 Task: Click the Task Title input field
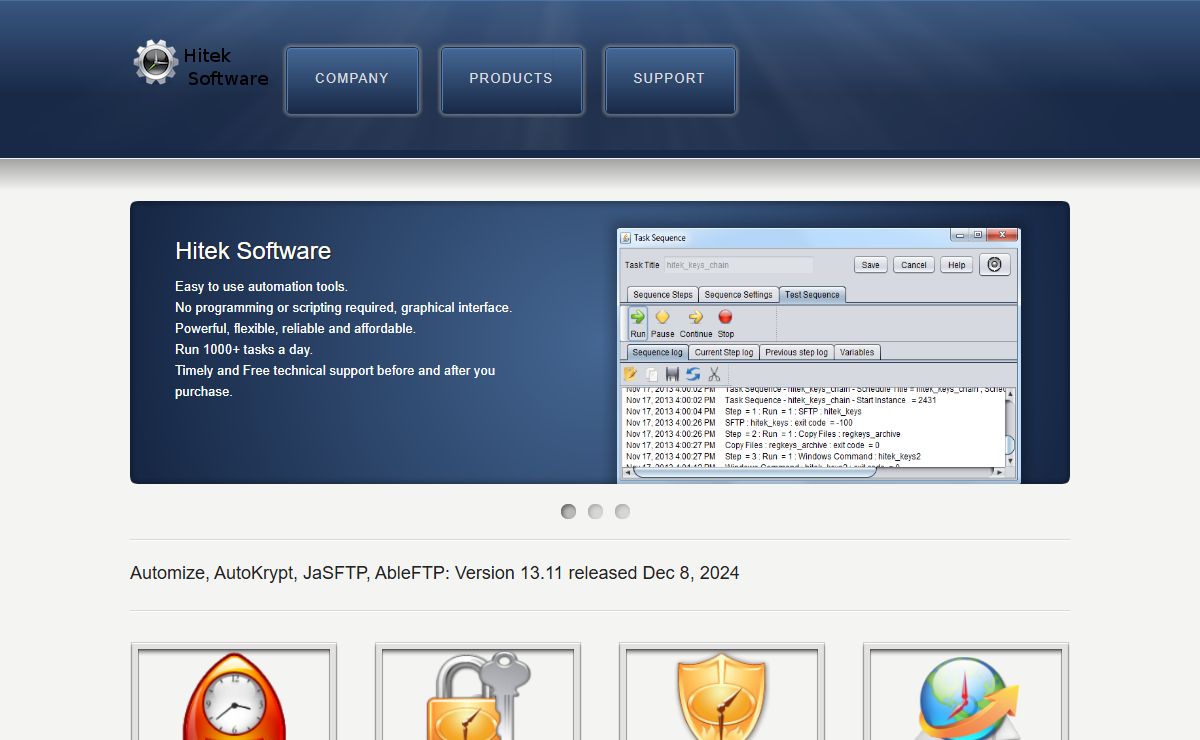click(x=738, y=265)
